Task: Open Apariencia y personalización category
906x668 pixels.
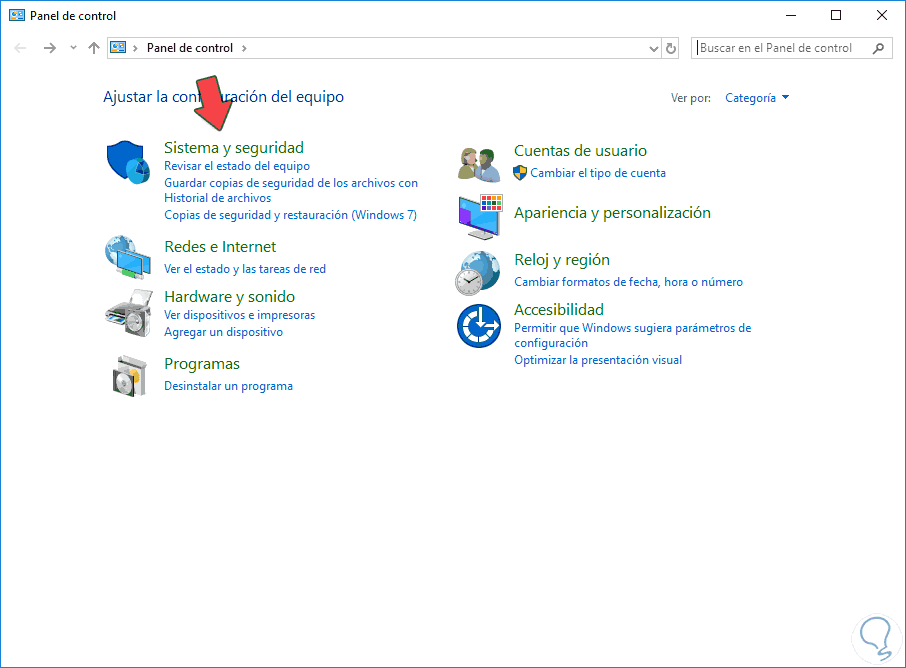Action: [x=612, y=213]
